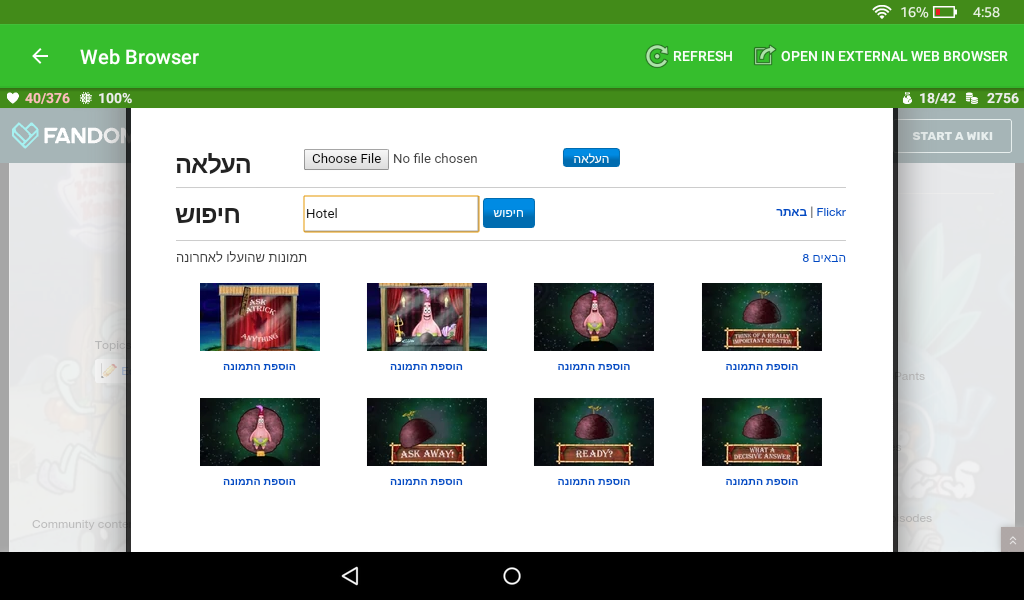Click add-image link under second-row Patrick turban image

point(259,481)
